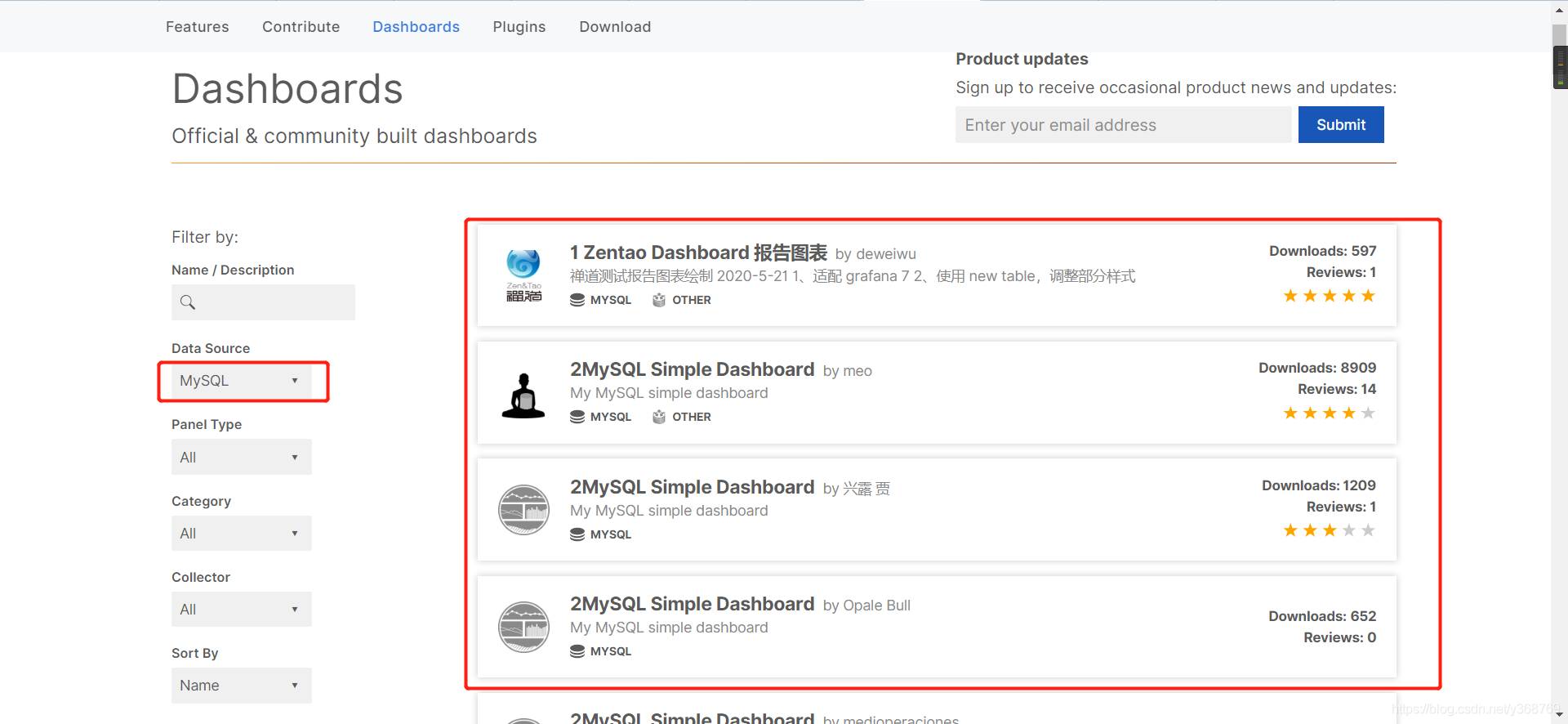
Task: Click dashboard thumbnail icon on Opale Bull card
Action: pos(523,627)
